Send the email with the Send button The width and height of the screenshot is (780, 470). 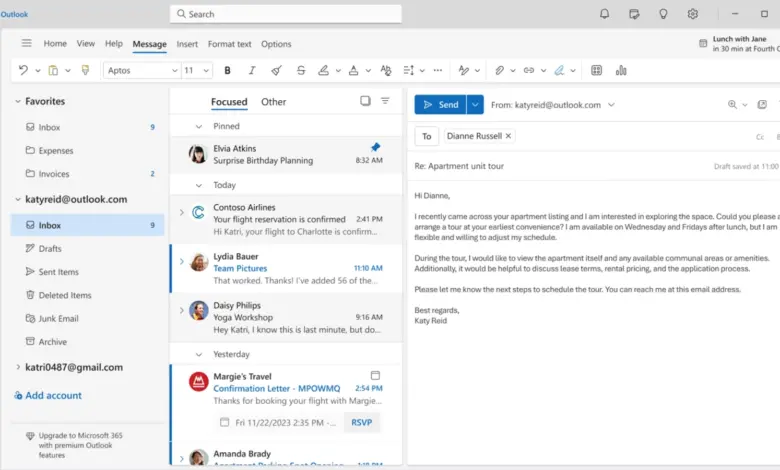tap(440, 104)
